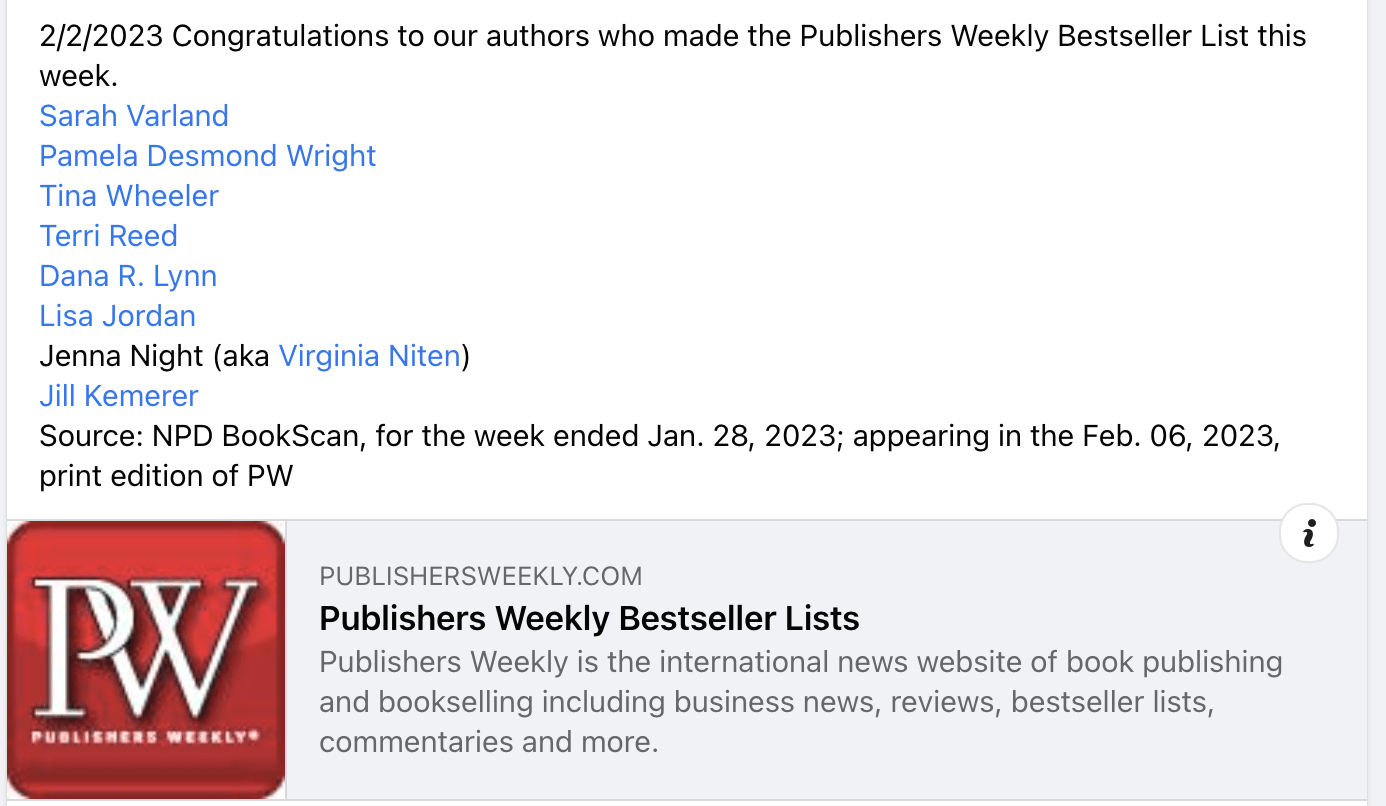1386x806 pixels.
Task: Click the PUBLISHERSWEEKLY.COM domain text
Action: pyautogui.click(x=480, y=576)
